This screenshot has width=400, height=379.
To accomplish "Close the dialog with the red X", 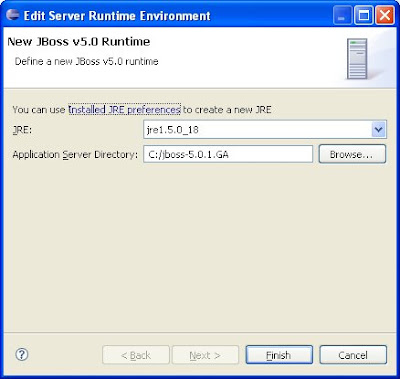I will coord(385,16).
